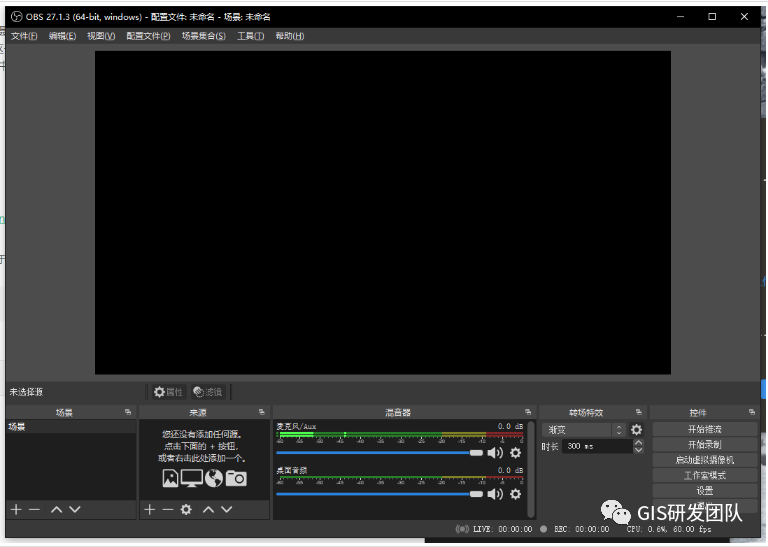Viewport: 768px width, 547px height.
Task: Click the 开始录制 start recording button
Action: 705,445
